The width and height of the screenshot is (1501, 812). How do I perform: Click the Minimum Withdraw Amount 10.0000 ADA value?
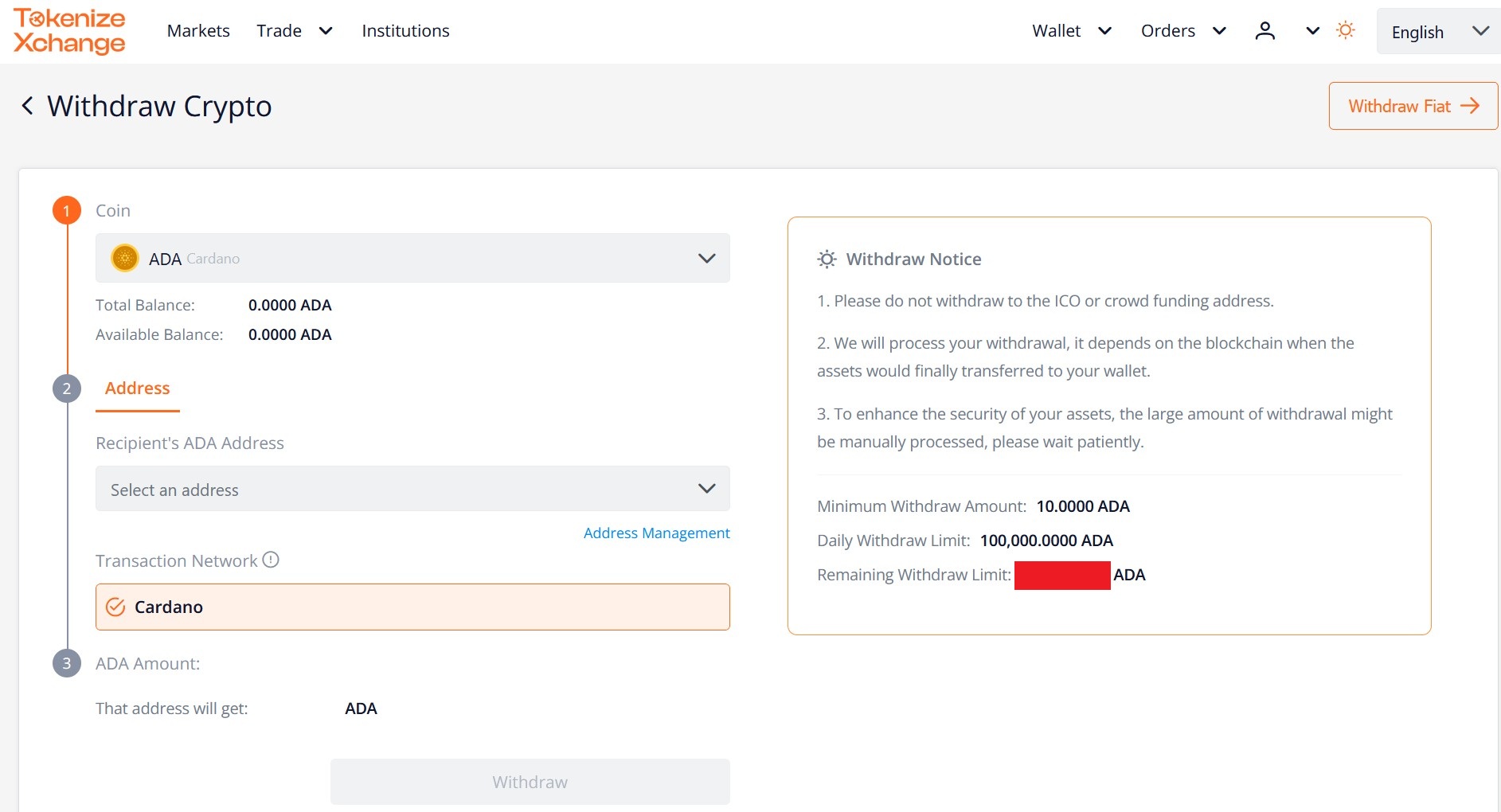tap(1083, 506)
